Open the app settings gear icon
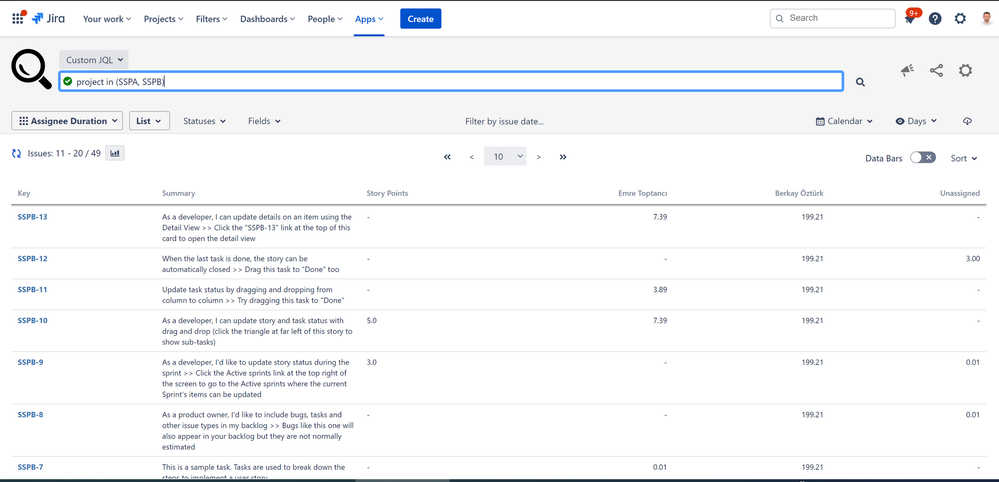 click(x=965, y=71)
